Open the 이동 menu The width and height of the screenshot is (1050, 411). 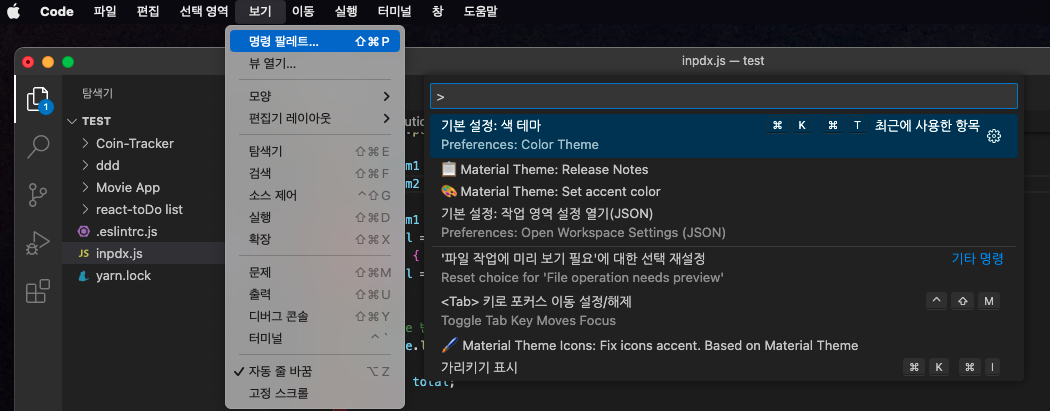(x=303, y=11)
